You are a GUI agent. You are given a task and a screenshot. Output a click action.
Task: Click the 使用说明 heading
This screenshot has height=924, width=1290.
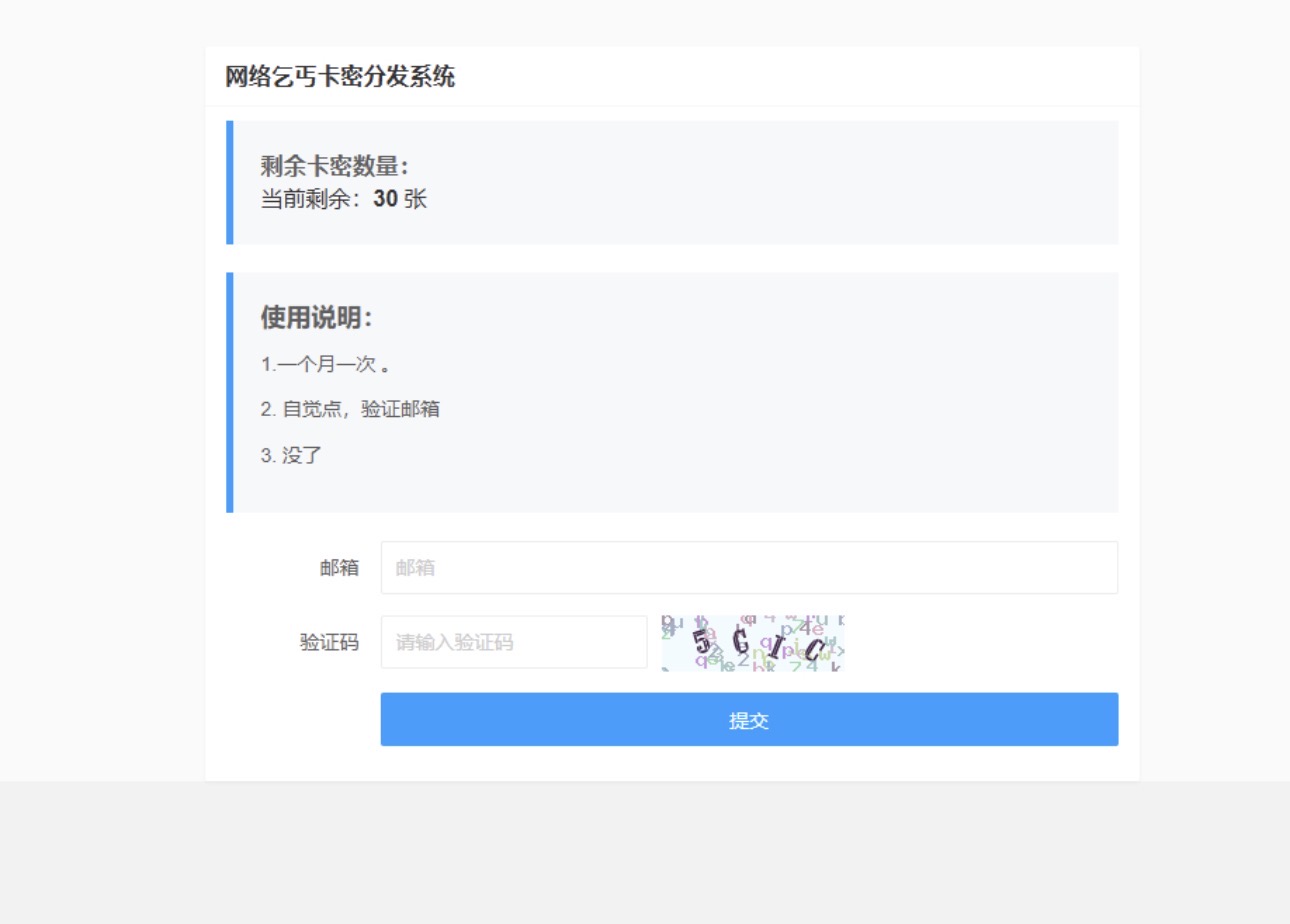316,318
